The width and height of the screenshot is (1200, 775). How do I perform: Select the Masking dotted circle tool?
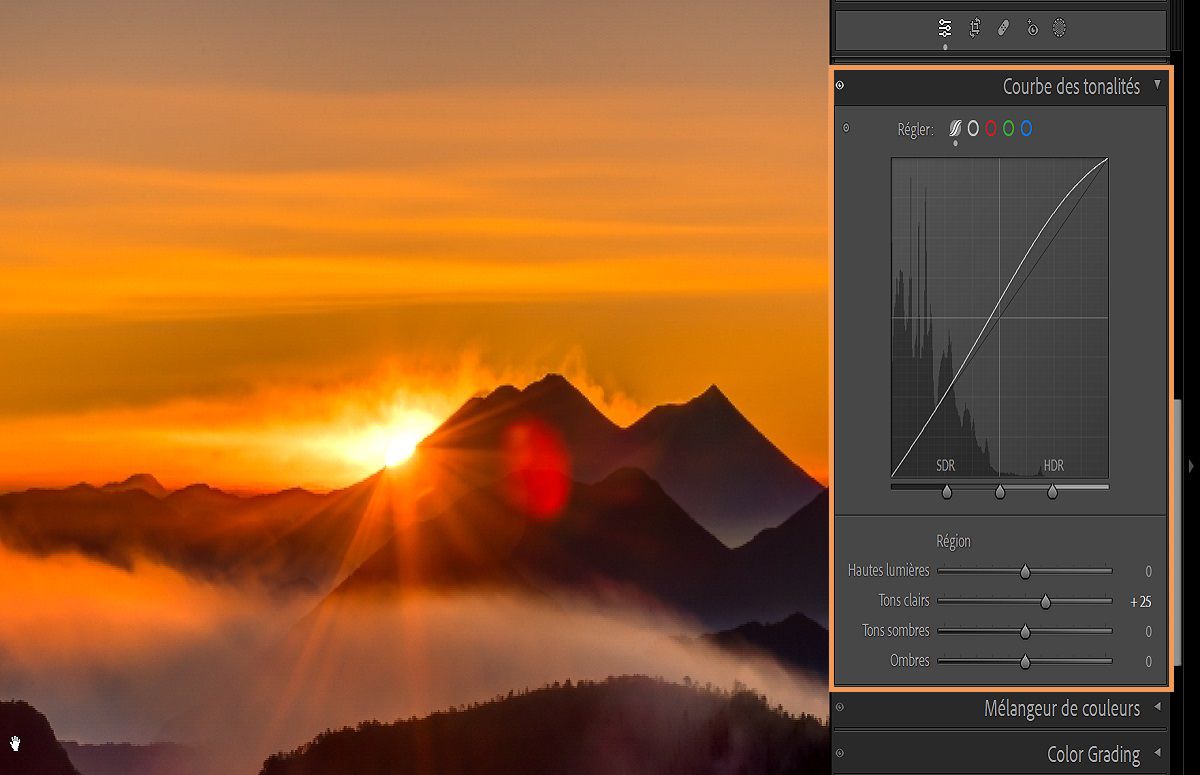click(1059, 28)
